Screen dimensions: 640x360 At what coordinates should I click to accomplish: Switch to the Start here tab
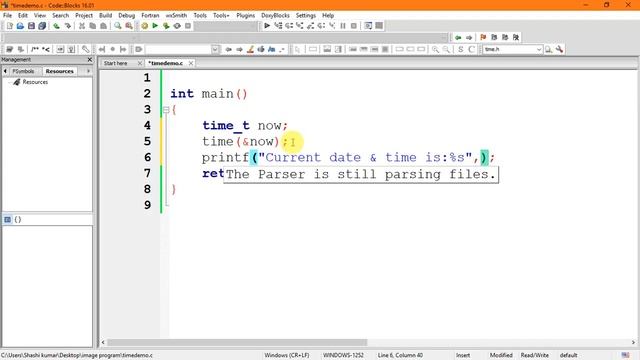point(116,63)
